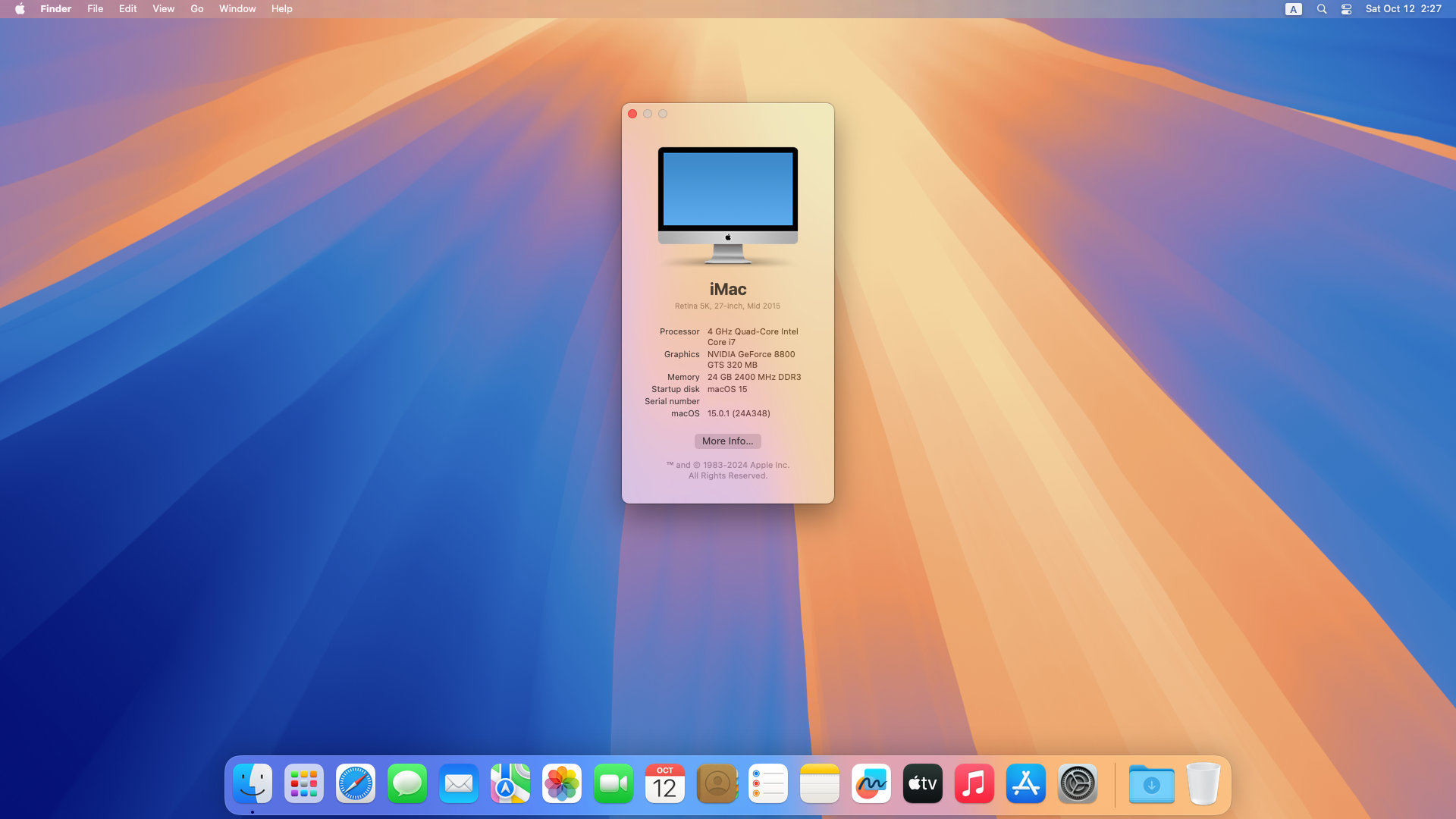Start FaceTime from the Dock
The width and height of the screenshot is (1456, 819).
pyautogui.click(x=613, y=783)
